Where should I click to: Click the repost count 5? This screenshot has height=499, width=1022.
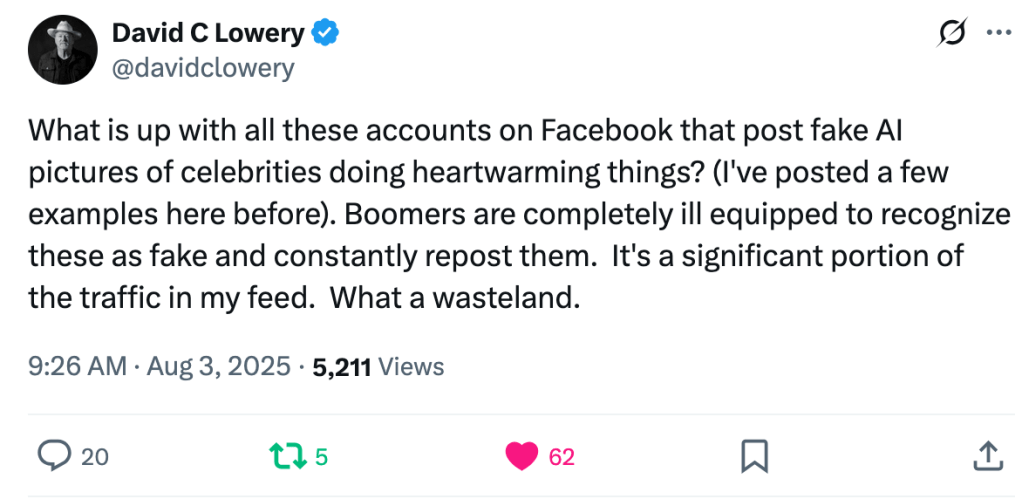[321, 458]
